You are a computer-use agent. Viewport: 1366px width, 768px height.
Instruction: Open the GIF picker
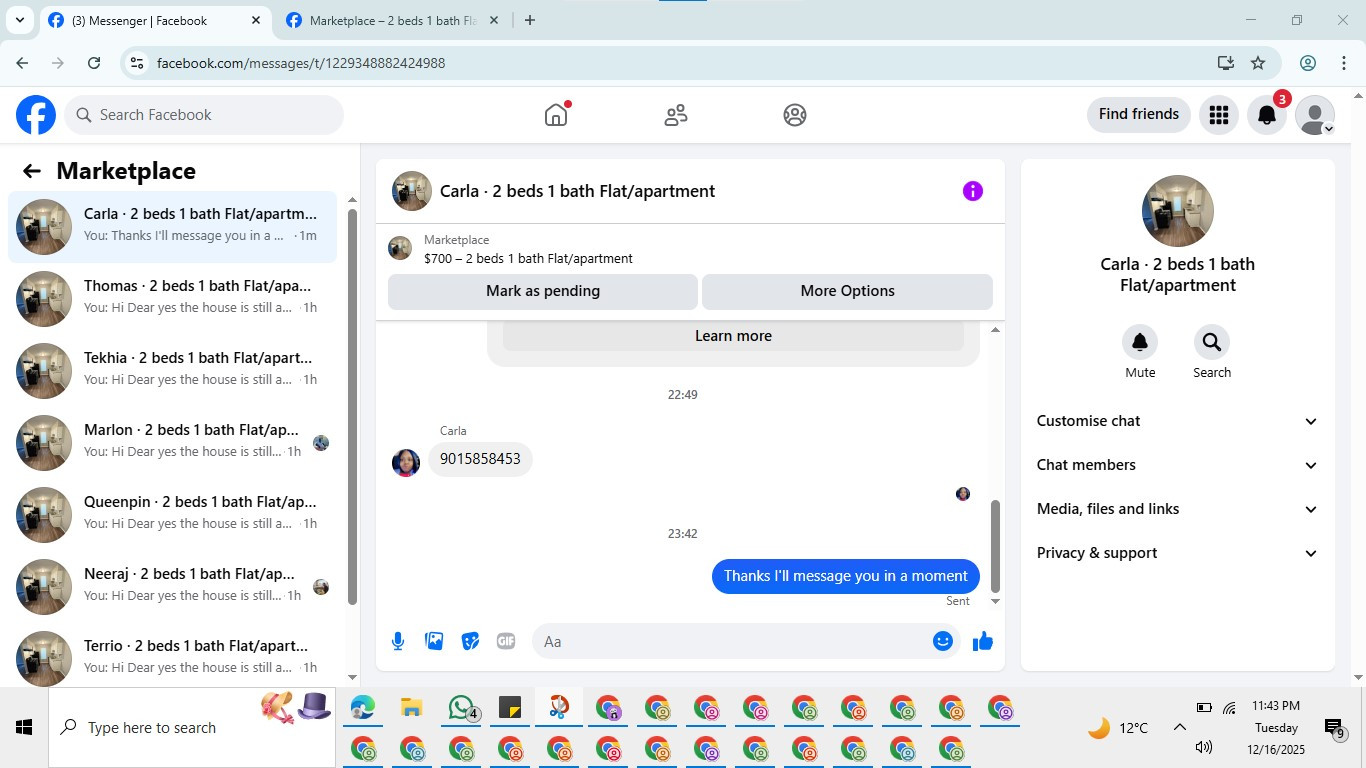[x=506, y=641]
